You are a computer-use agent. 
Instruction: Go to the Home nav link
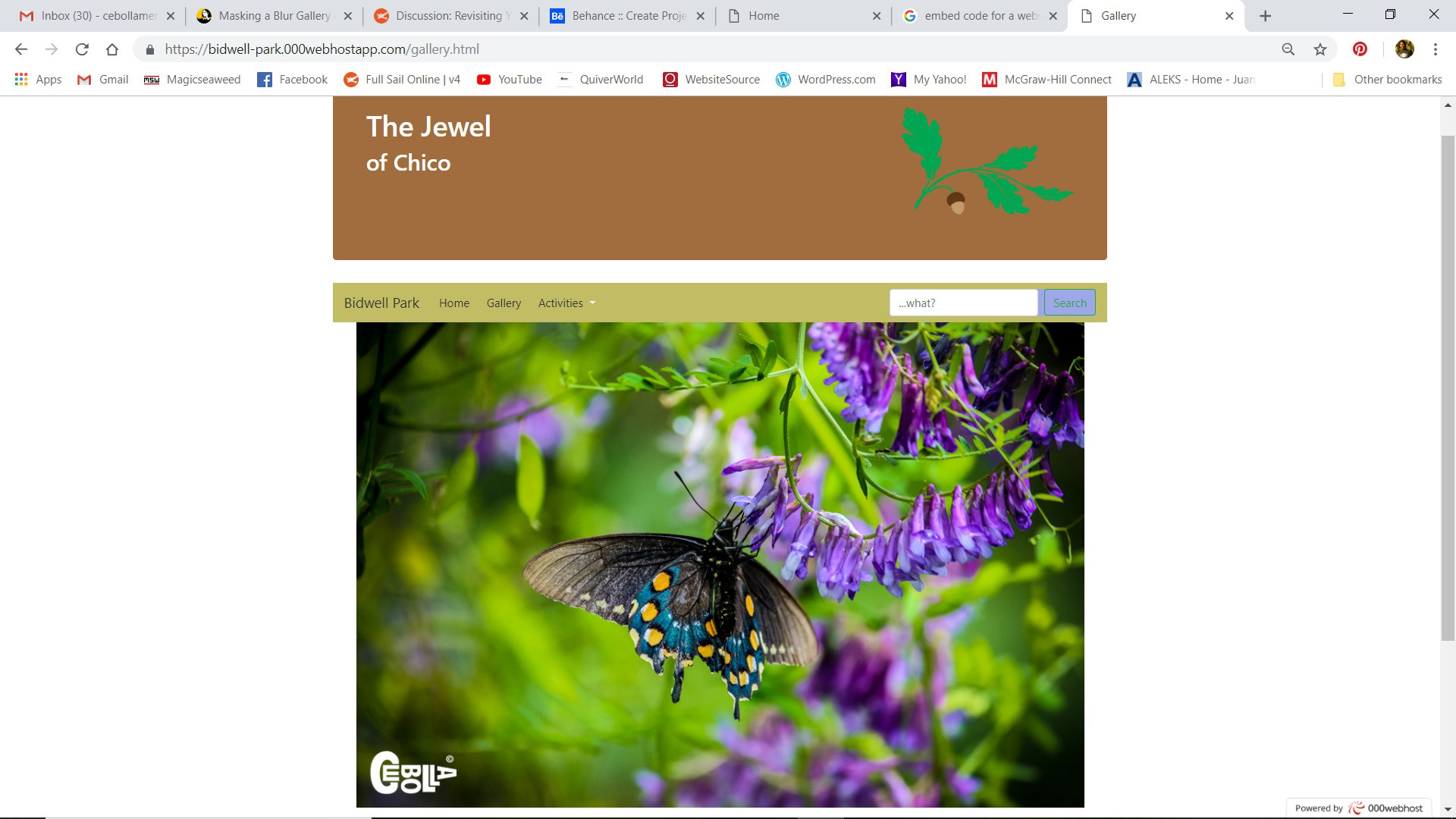[453, 303]
